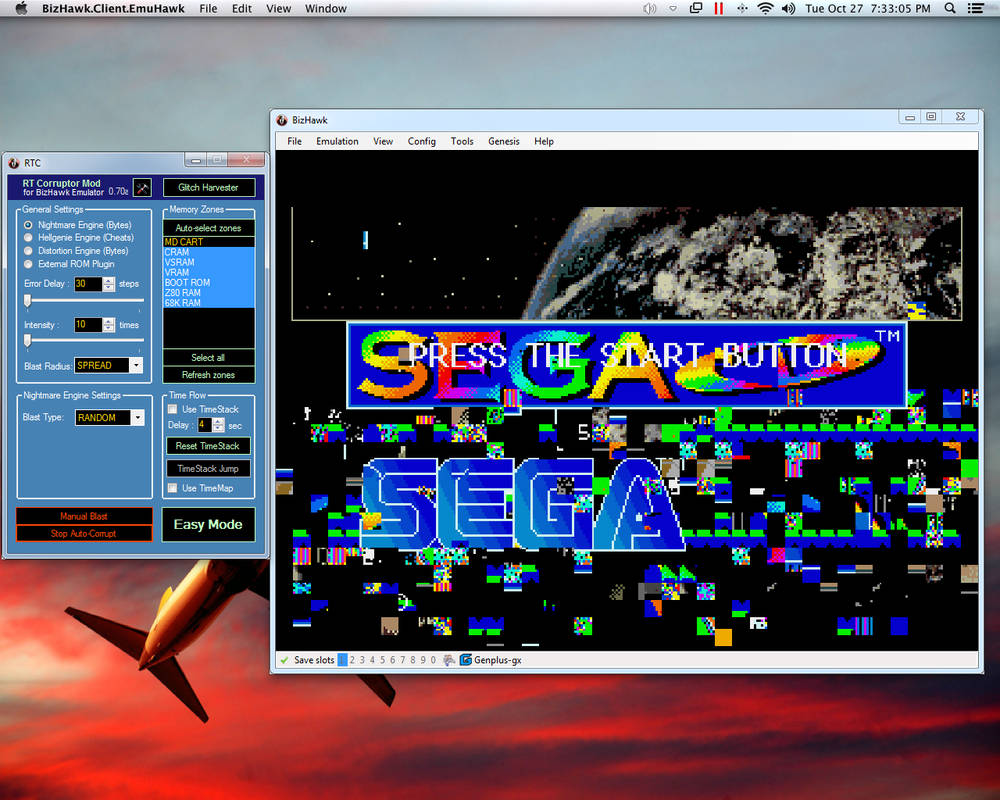Select MD CART memory zone

coord(209,242)
